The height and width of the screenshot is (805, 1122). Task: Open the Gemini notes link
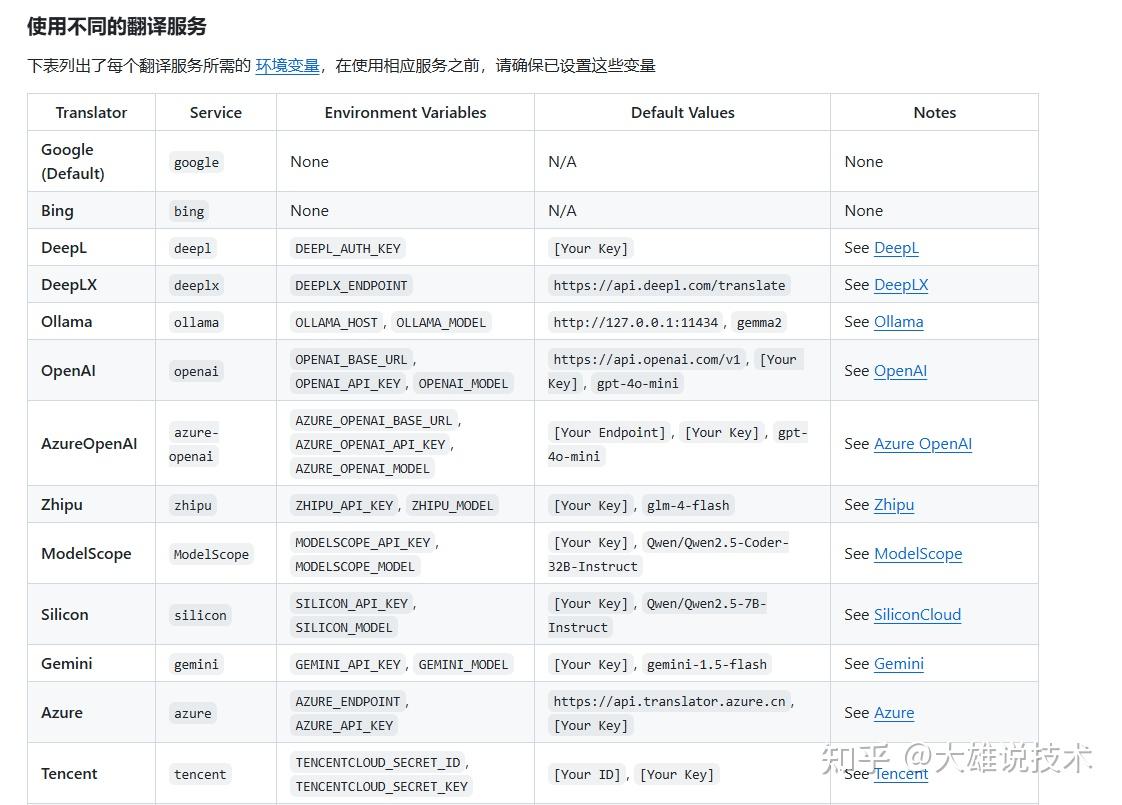[899, 663]
